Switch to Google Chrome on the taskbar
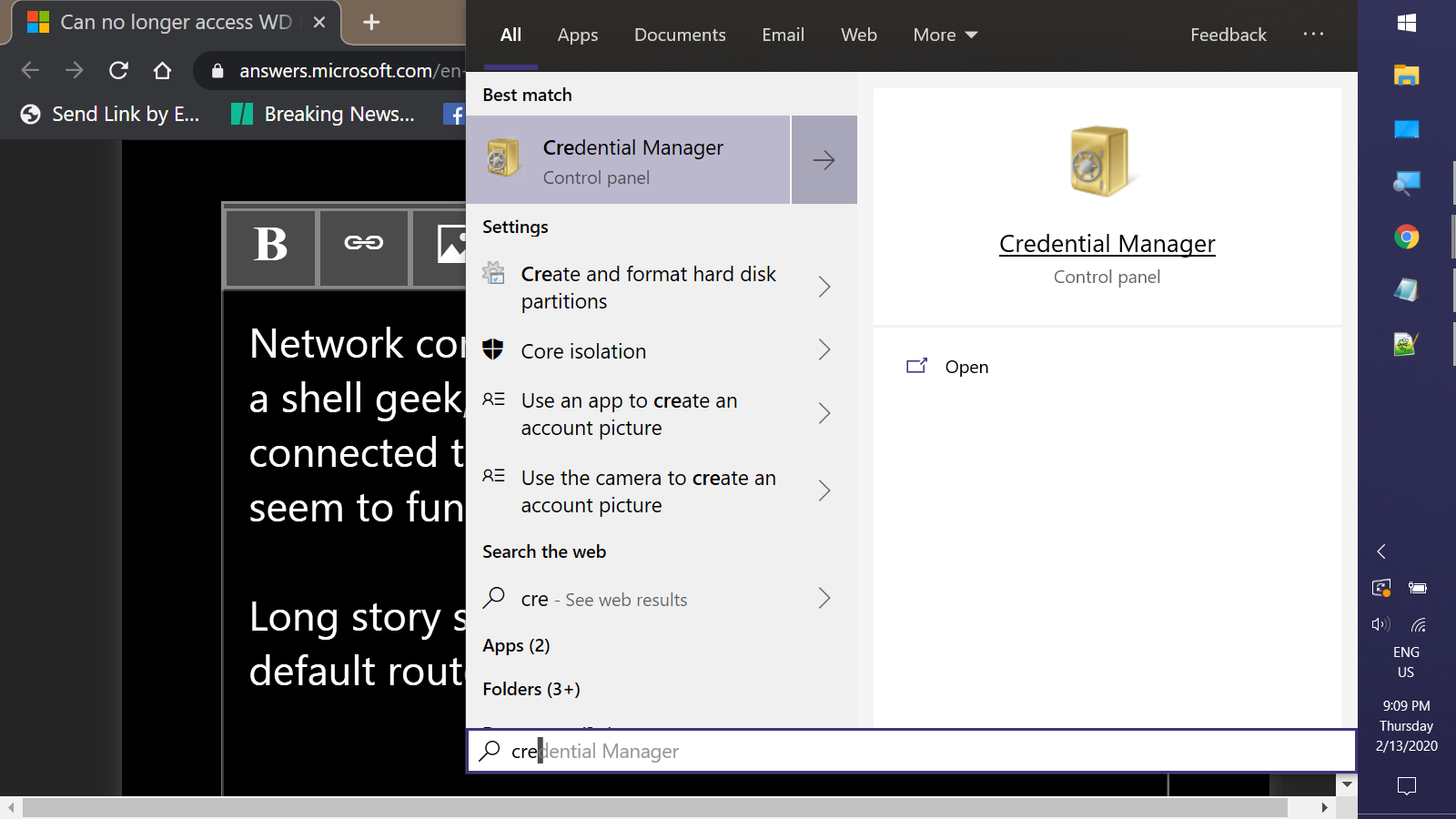The width and height of the screenshot is (1456, 819). [1406, 238]
